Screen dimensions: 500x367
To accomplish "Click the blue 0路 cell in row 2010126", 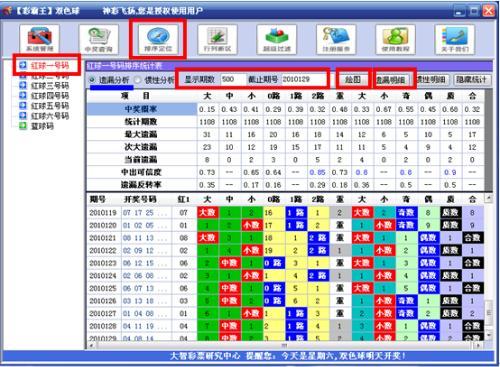I will [274, 301].
